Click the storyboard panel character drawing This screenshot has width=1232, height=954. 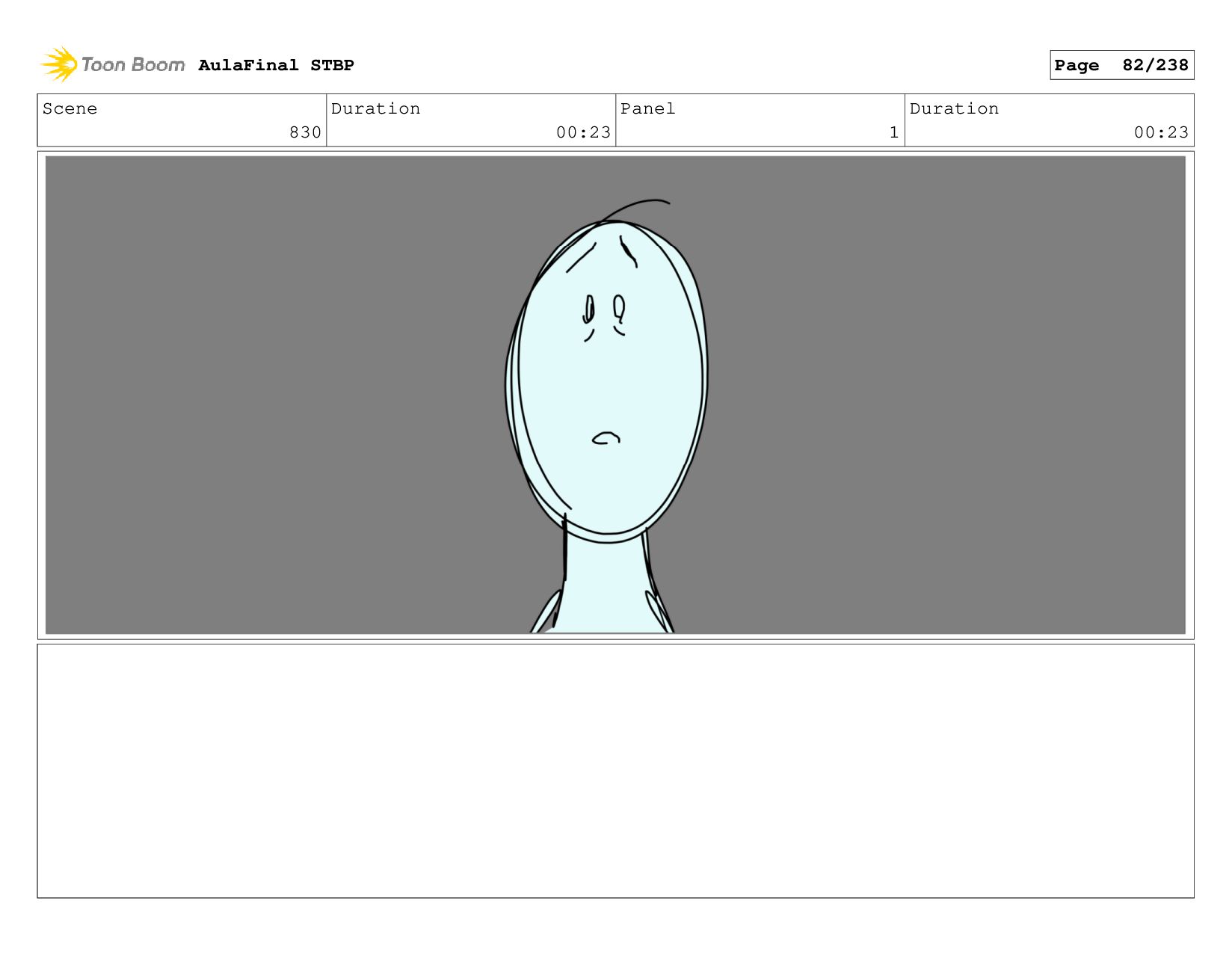point(606,416)
